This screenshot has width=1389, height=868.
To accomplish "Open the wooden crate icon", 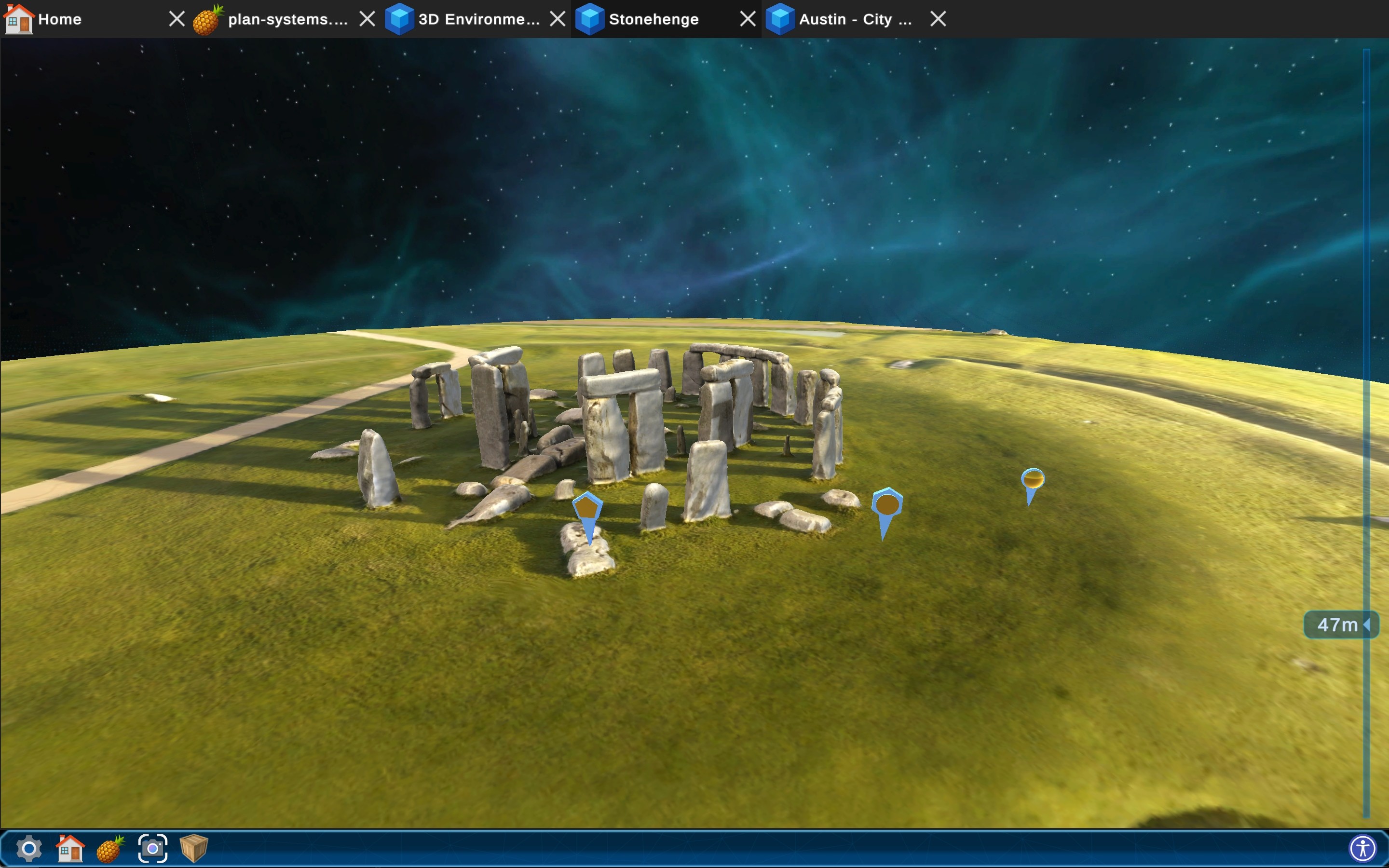I will pos(193,848).
